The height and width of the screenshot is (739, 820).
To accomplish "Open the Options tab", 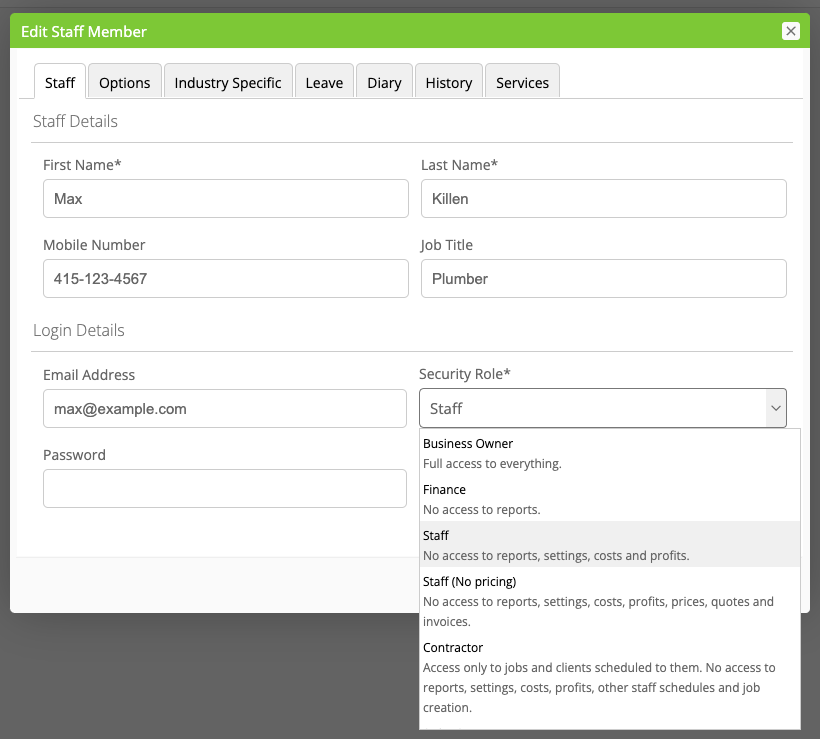I will [x=125, y=82].
